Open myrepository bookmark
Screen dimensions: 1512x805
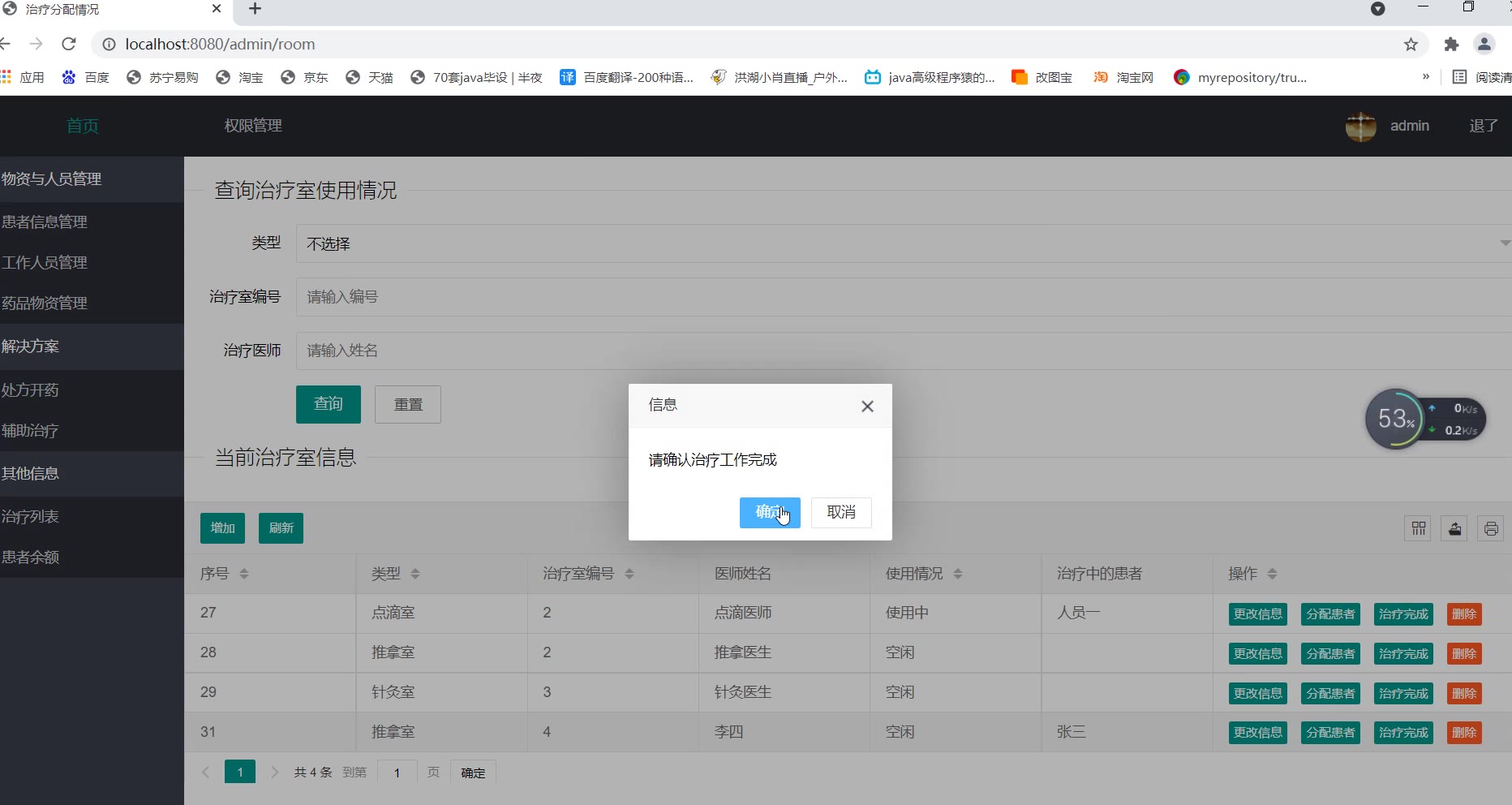click(x=1240, y=77)
